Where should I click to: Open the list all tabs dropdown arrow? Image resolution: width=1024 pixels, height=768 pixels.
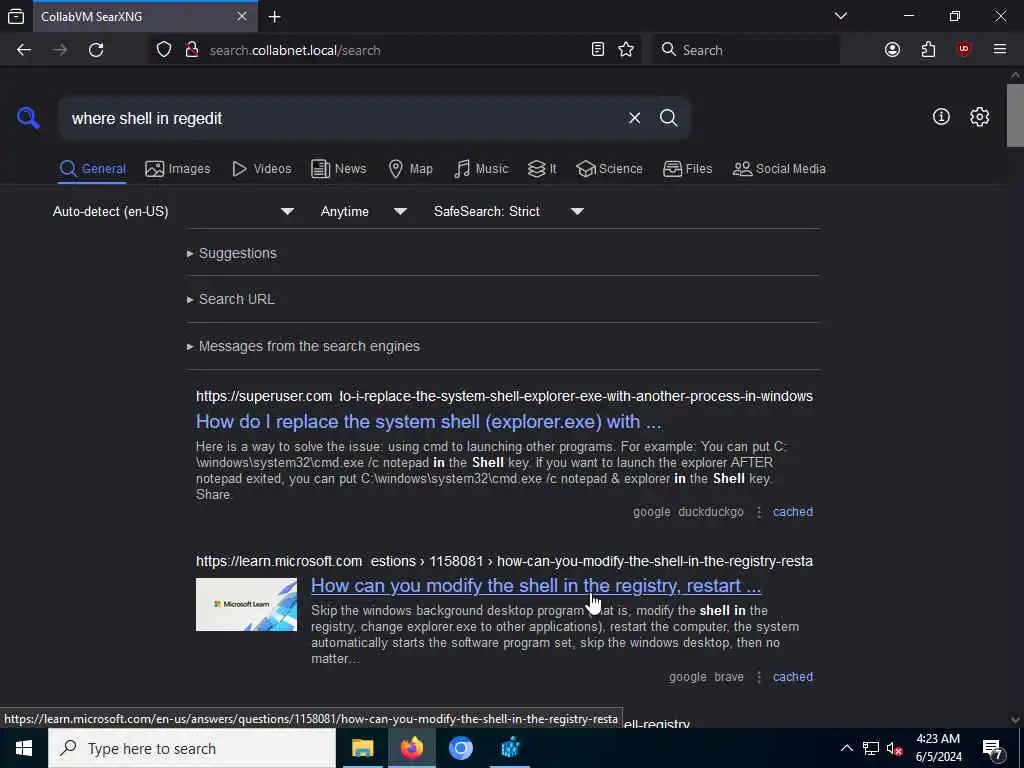click(841, 16)
